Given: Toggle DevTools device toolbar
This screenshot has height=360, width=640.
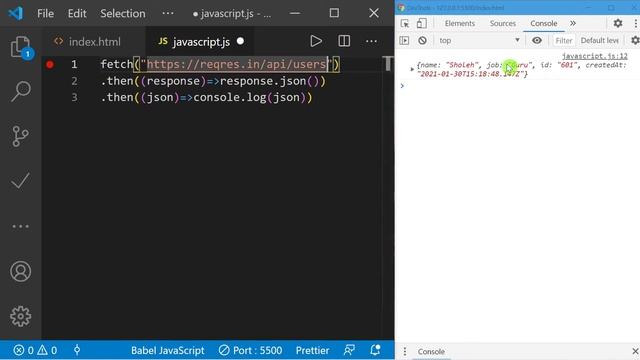Looking at the screenshot, I should click(x=422, y=23).
